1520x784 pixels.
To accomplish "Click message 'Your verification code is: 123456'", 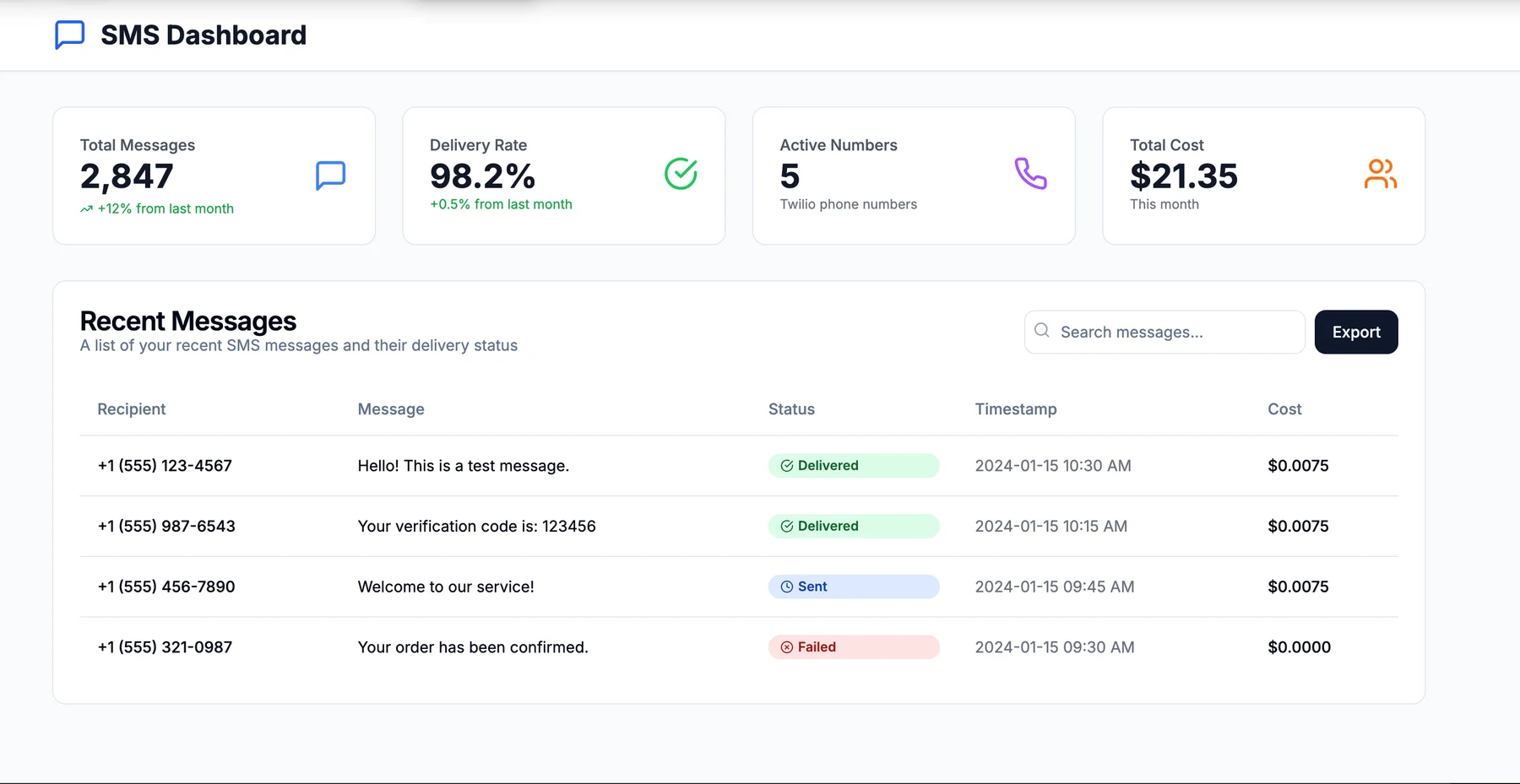I will click(x=476, y=527).
